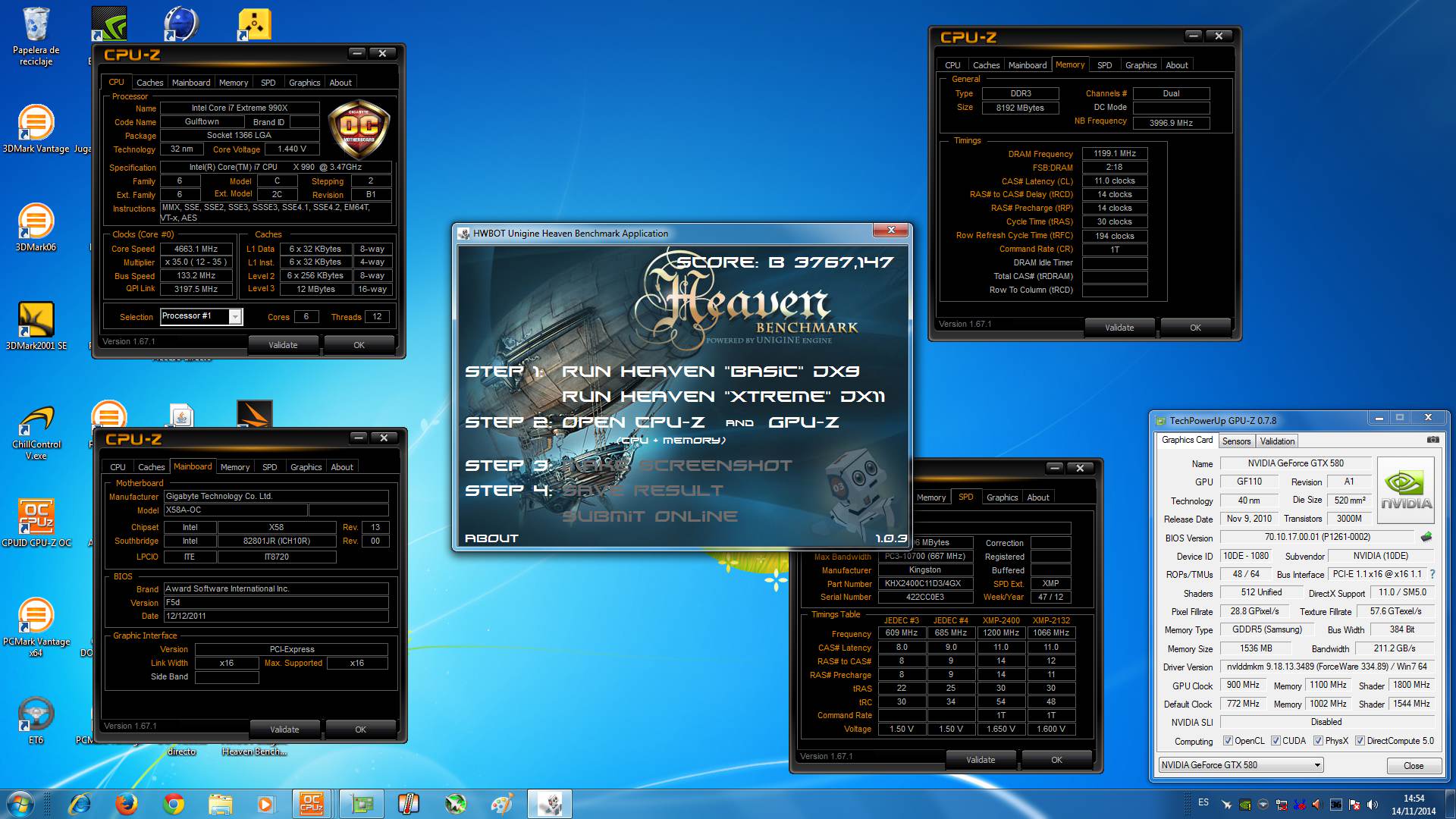1456x819 pixels.
Task: Click the Bus Interface question mark icon
Action: [x=1432, y=574]
